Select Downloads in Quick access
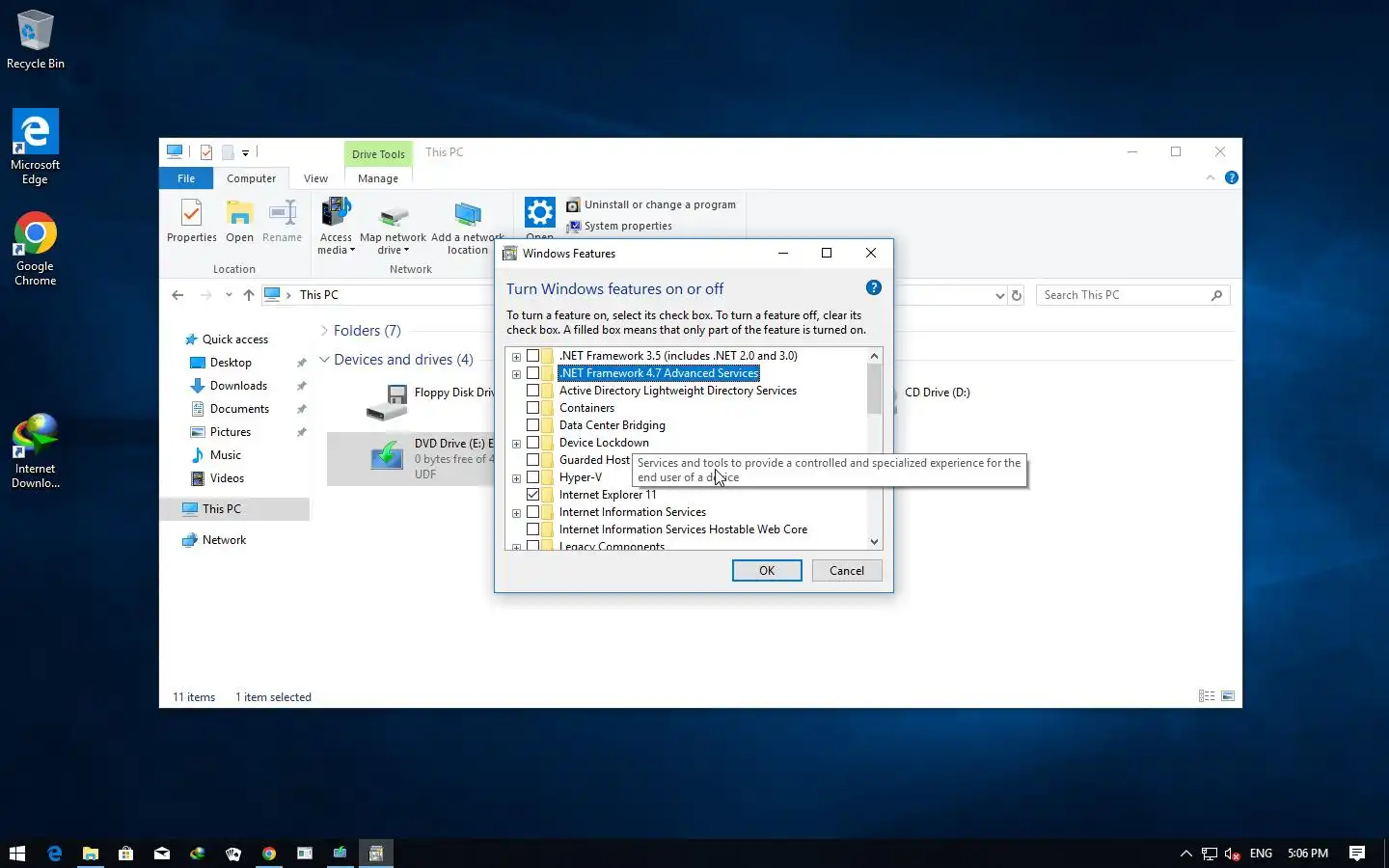 click(238, 386)
